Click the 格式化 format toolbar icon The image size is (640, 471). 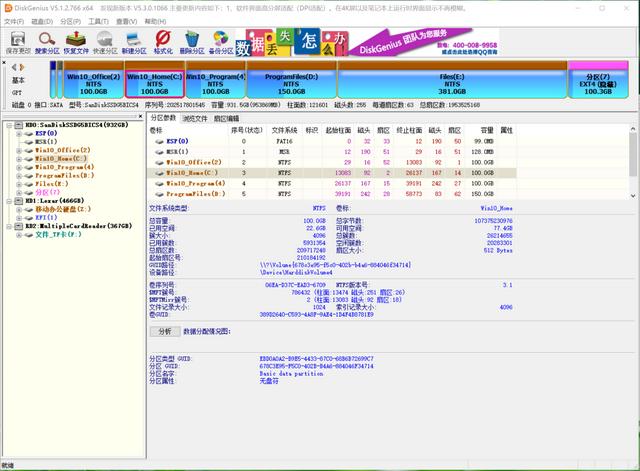(x=163, y=41)
